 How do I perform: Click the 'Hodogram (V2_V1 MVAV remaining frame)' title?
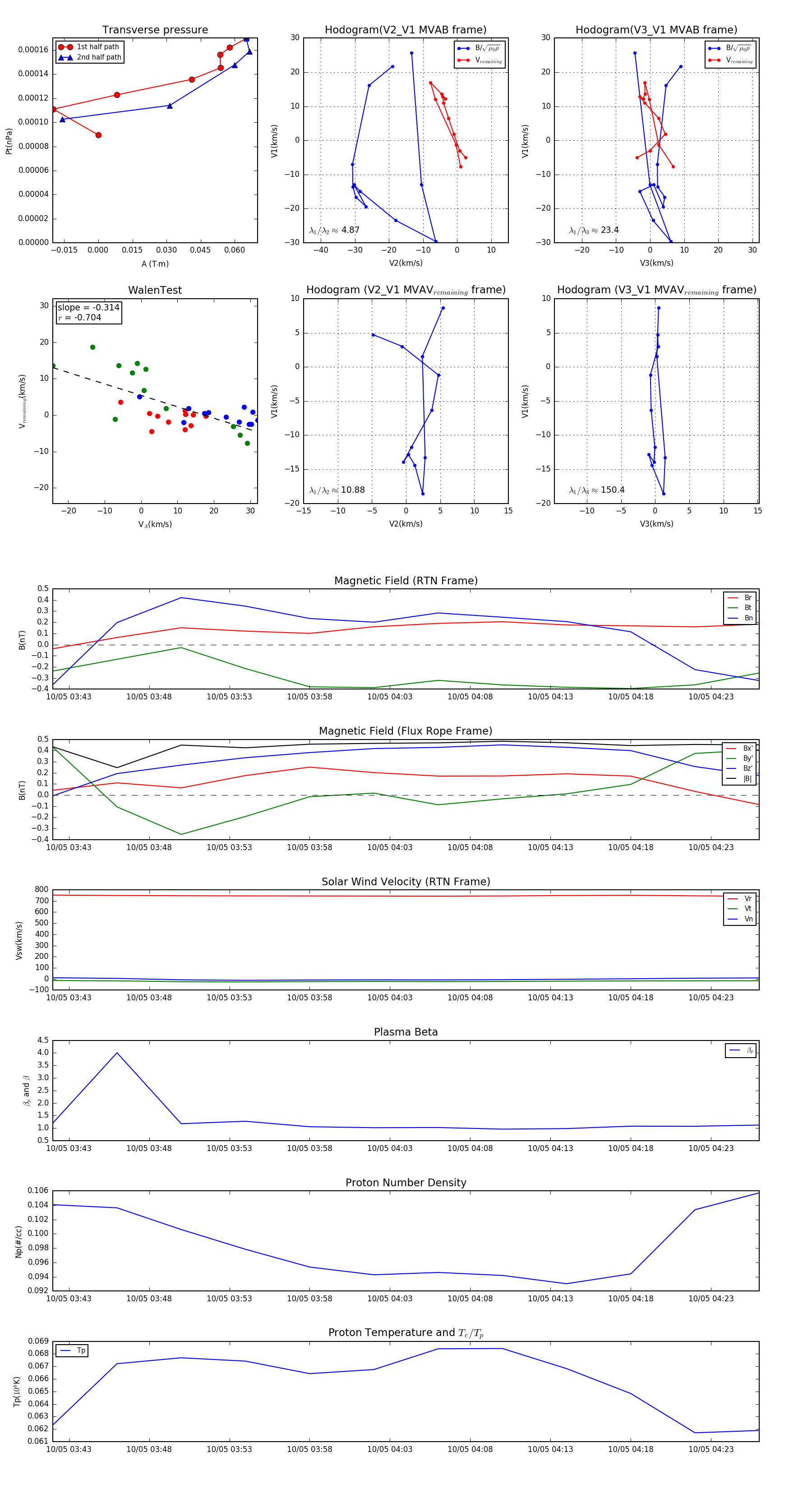(406, 290)
